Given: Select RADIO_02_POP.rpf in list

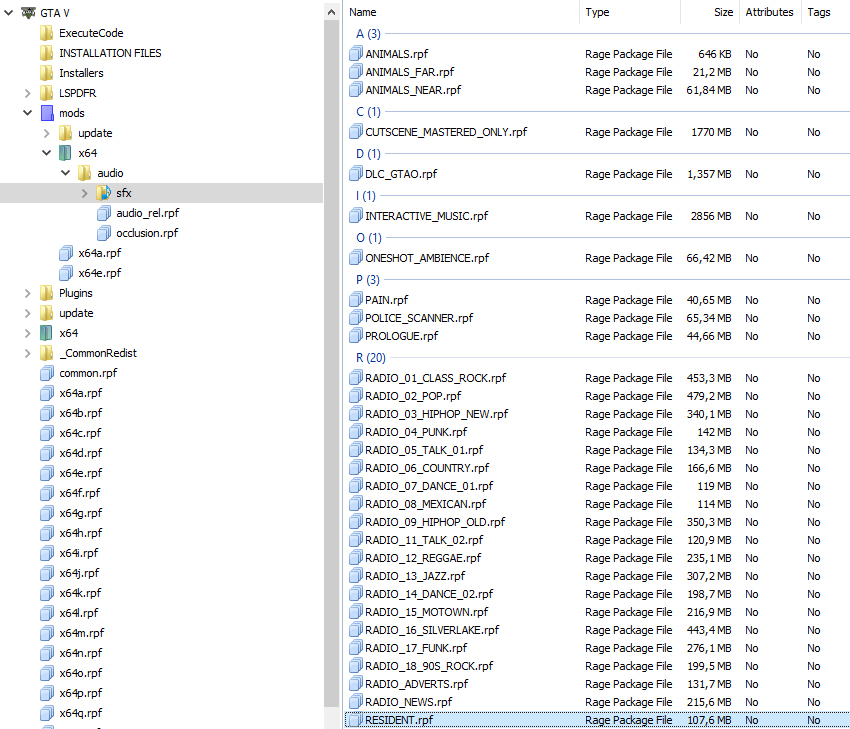Looking at the screenshot, I should click(413, 396).
